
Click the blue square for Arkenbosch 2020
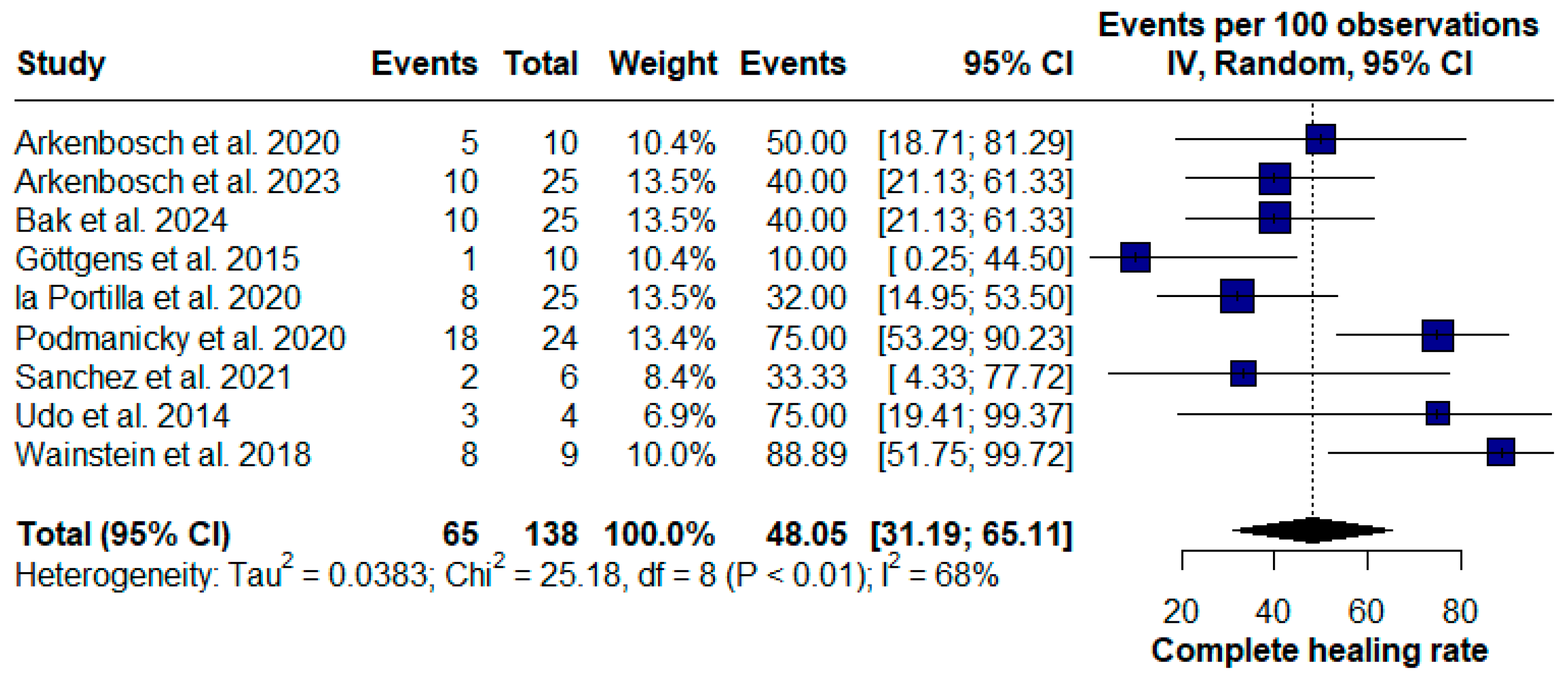pyautogui.click(x=1320, y=139)
